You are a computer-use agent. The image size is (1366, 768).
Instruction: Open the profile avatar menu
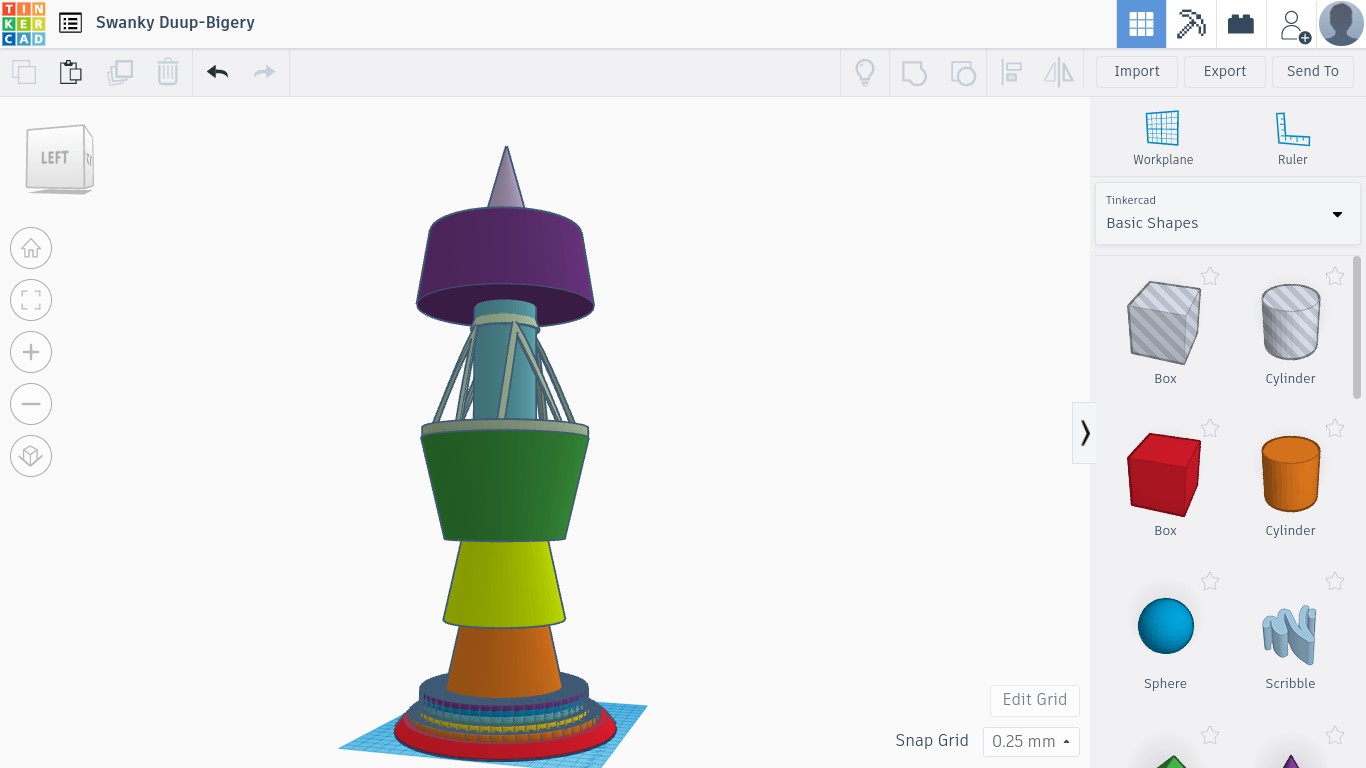[1340, 23]
